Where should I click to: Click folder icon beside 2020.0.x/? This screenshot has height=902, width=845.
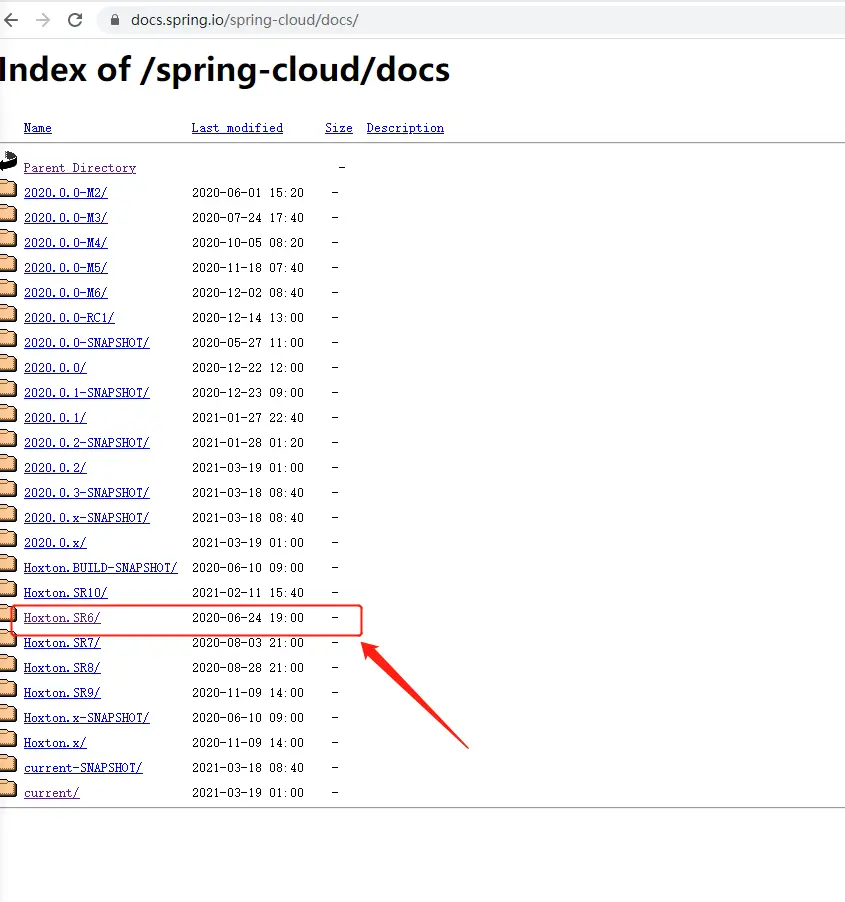coord(8,538)
